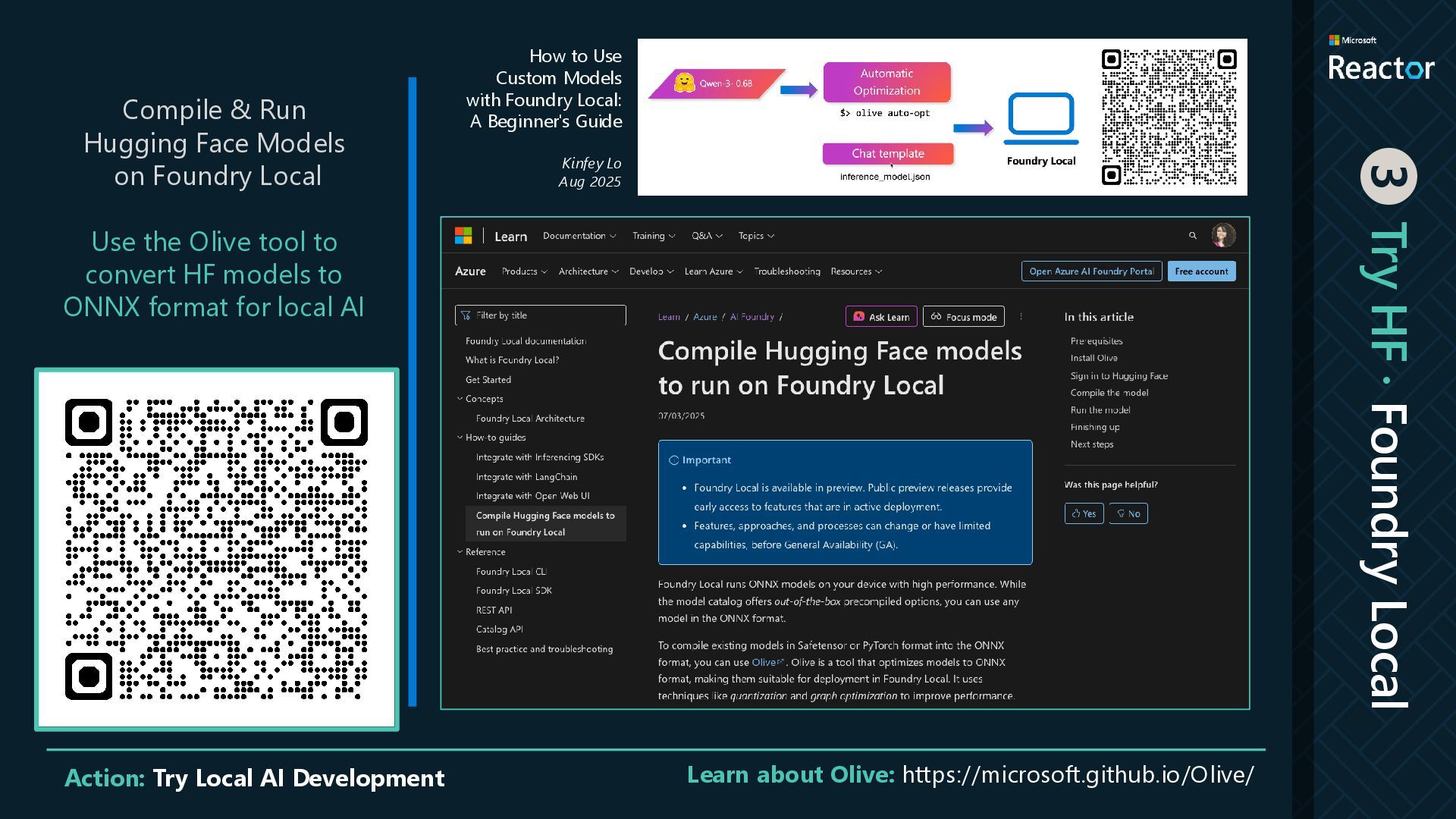Jump to Sign in to Hugging Face section
This screenshot has height=819, width=1456.
(1119, 376)
